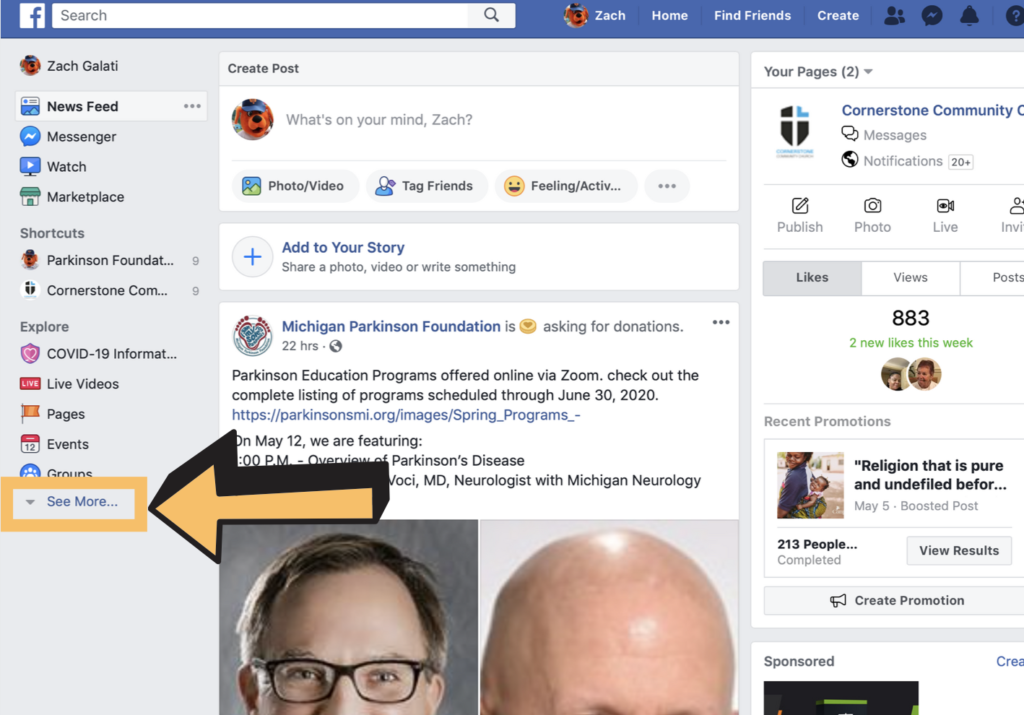Click the Feeling/Activ... option
The width and height of the screenshot is (1024, 715).
[564, 185]
